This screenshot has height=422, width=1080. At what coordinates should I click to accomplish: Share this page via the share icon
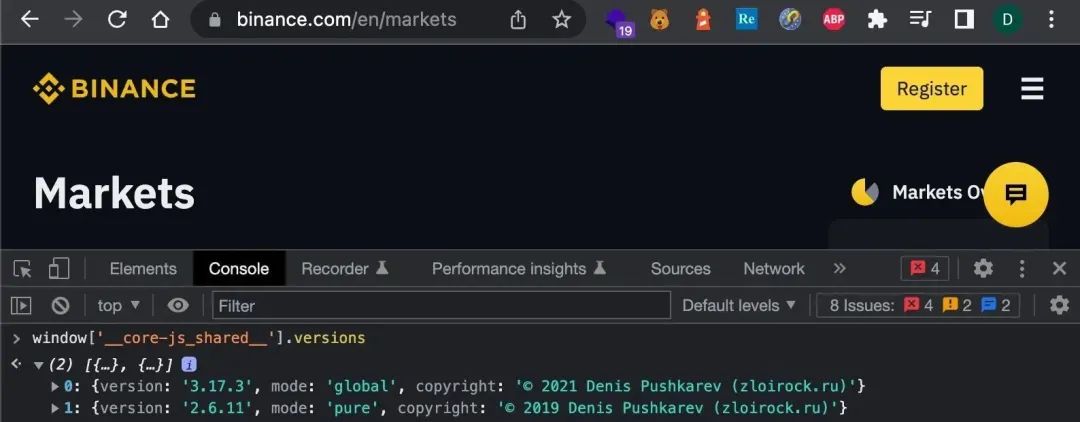tap(518, 19)
